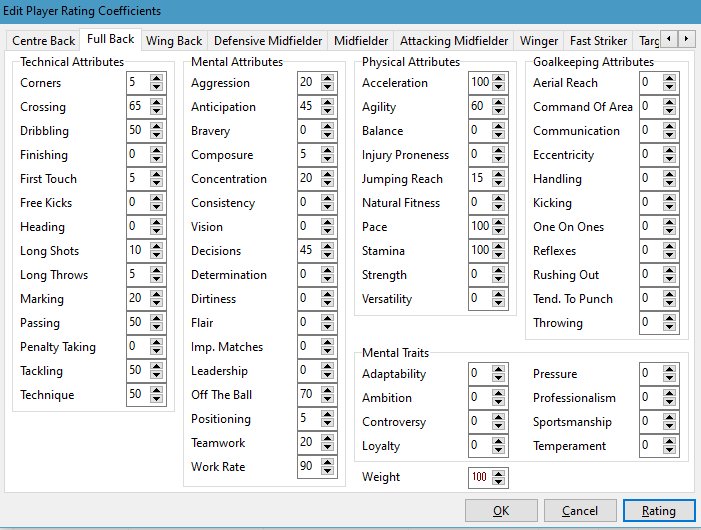Select the Fast Striker tab
This screenshot has height=530, width=701.
coord(598,41)
